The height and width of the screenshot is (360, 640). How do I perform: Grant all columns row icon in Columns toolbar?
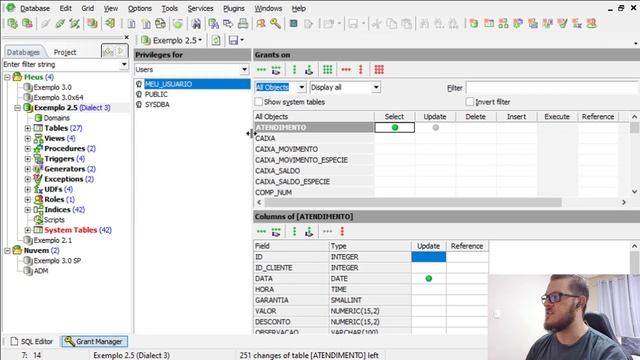[x=261, y=231]
